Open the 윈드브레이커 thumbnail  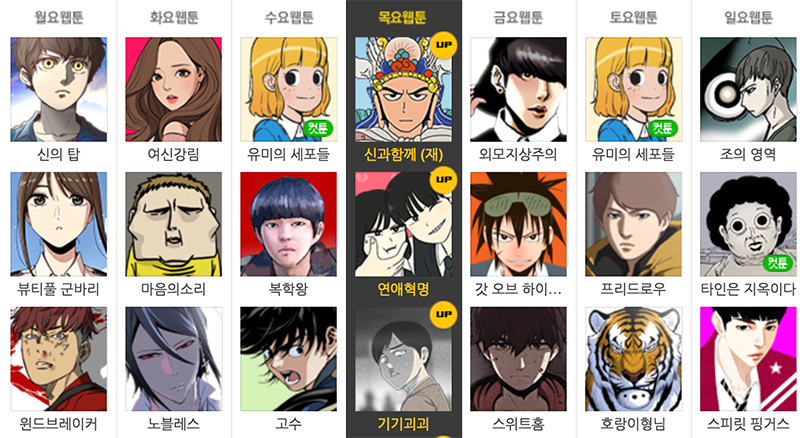pyautogui.click(x=59, y=359)
